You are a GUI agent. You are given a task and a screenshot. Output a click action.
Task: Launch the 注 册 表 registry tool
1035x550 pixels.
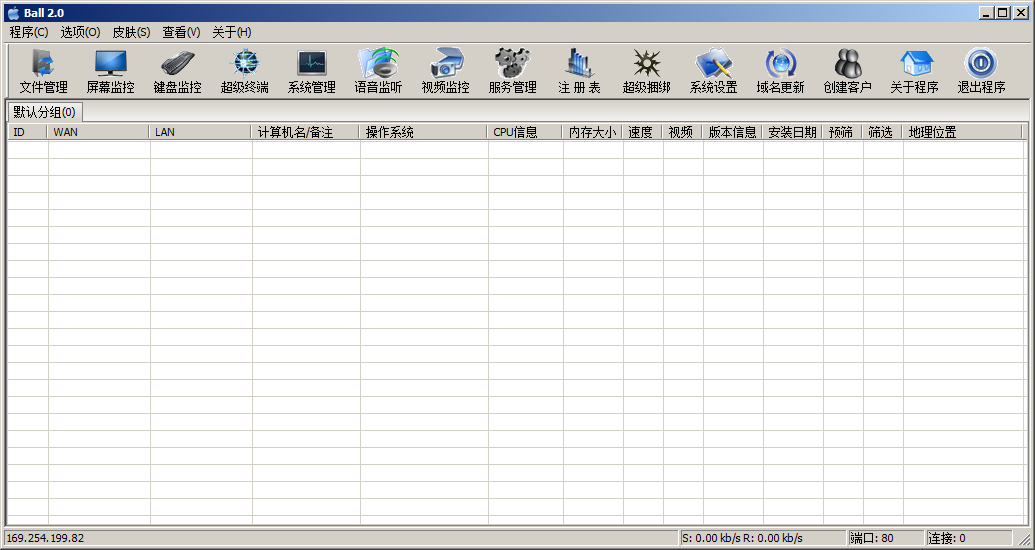pyautogui.click(x=579, y=71)
